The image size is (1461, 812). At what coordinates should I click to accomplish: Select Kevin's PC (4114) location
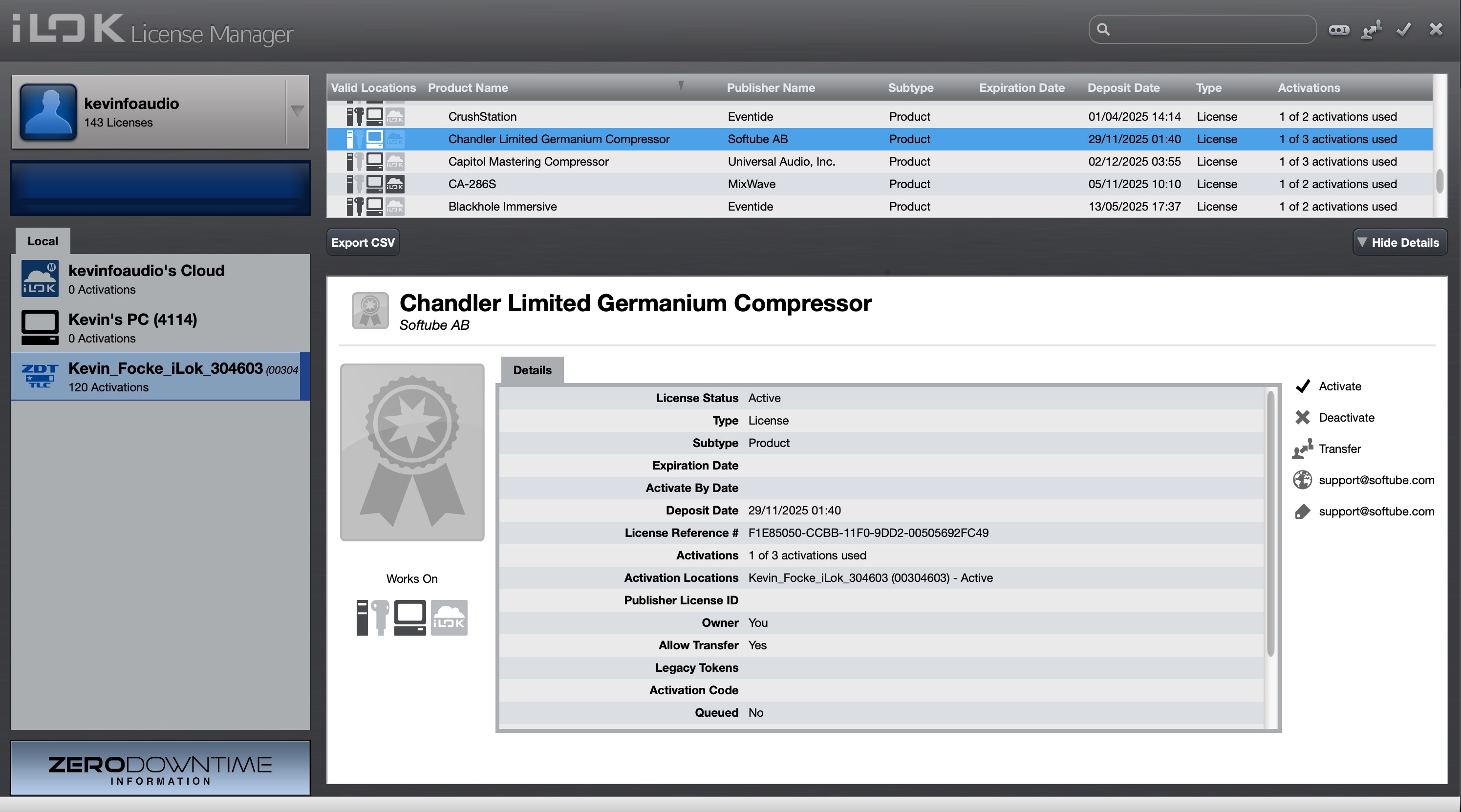(160, 328)
